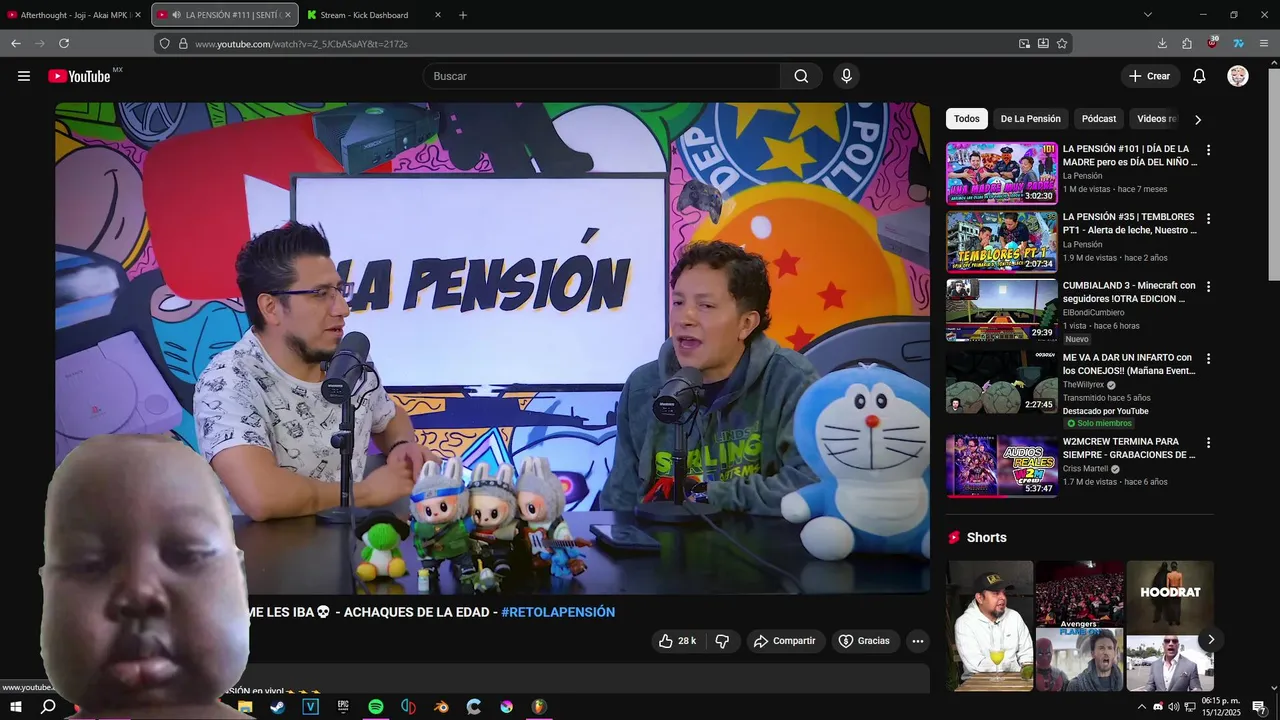Show more filter chips with the right arrow
Screen dimensions: 1280x720
pos(1197,119)
